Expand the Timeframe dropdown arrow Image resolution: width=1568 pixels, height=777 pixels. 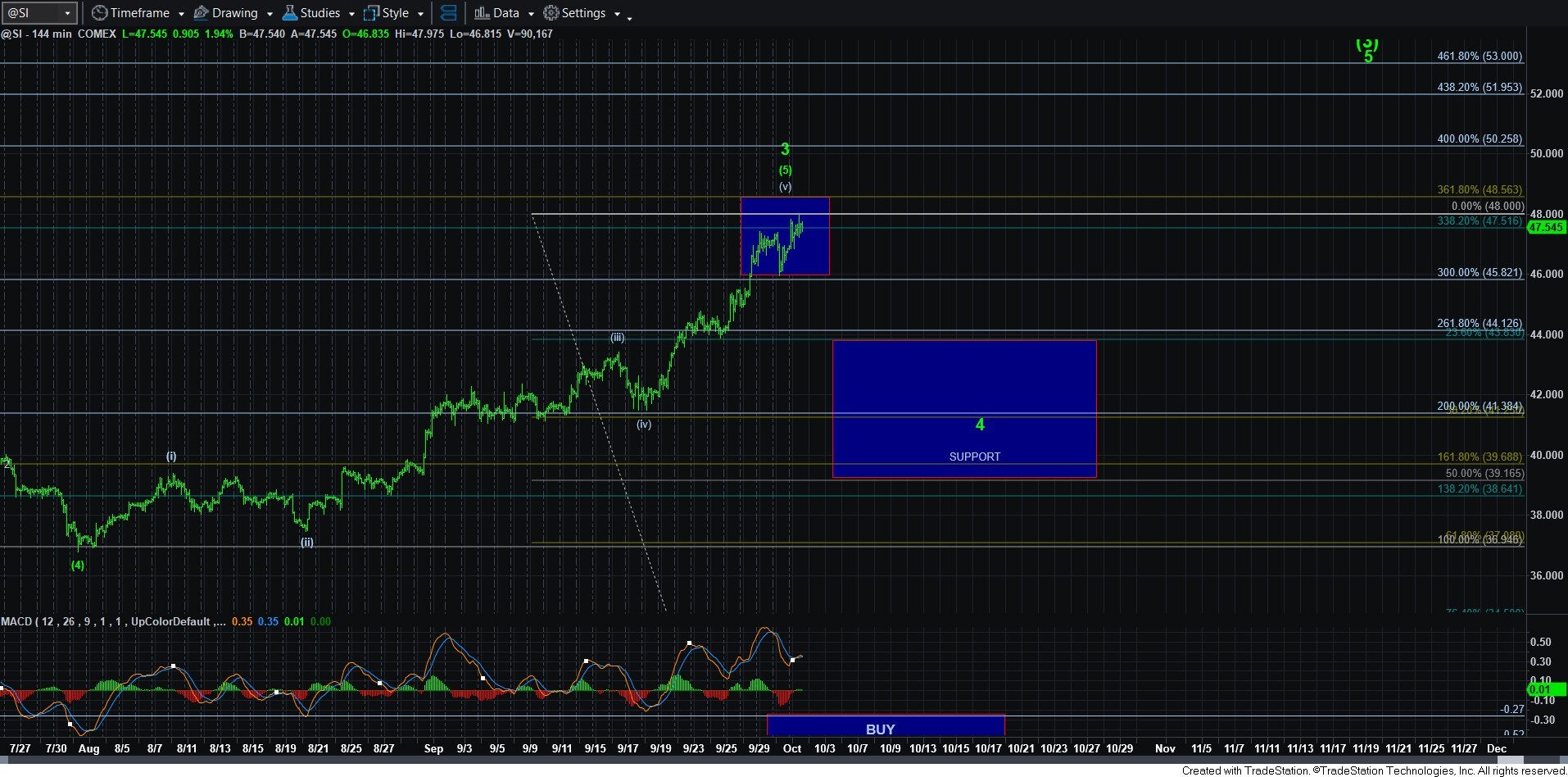(x=181, y=14)
